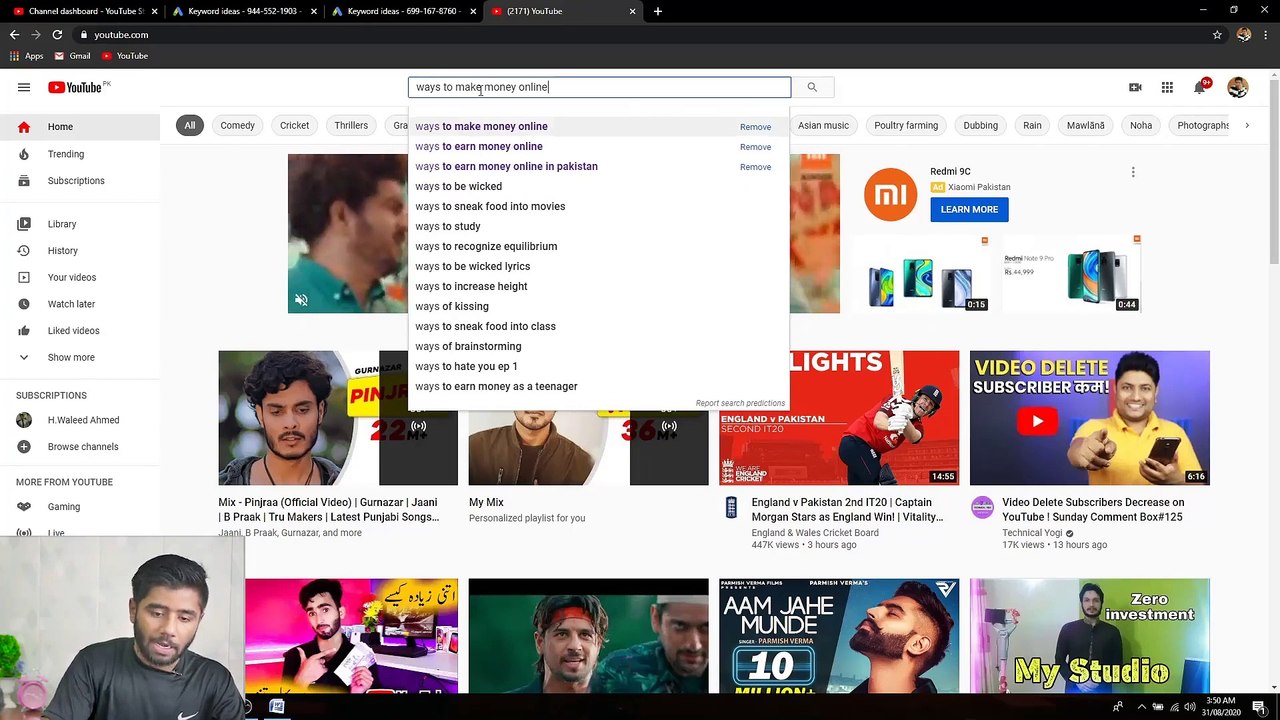Image resolution: width=1280 pixels, height=720 pixels.
Task: Select the Comedy filter chip
Action: point(237,126)
